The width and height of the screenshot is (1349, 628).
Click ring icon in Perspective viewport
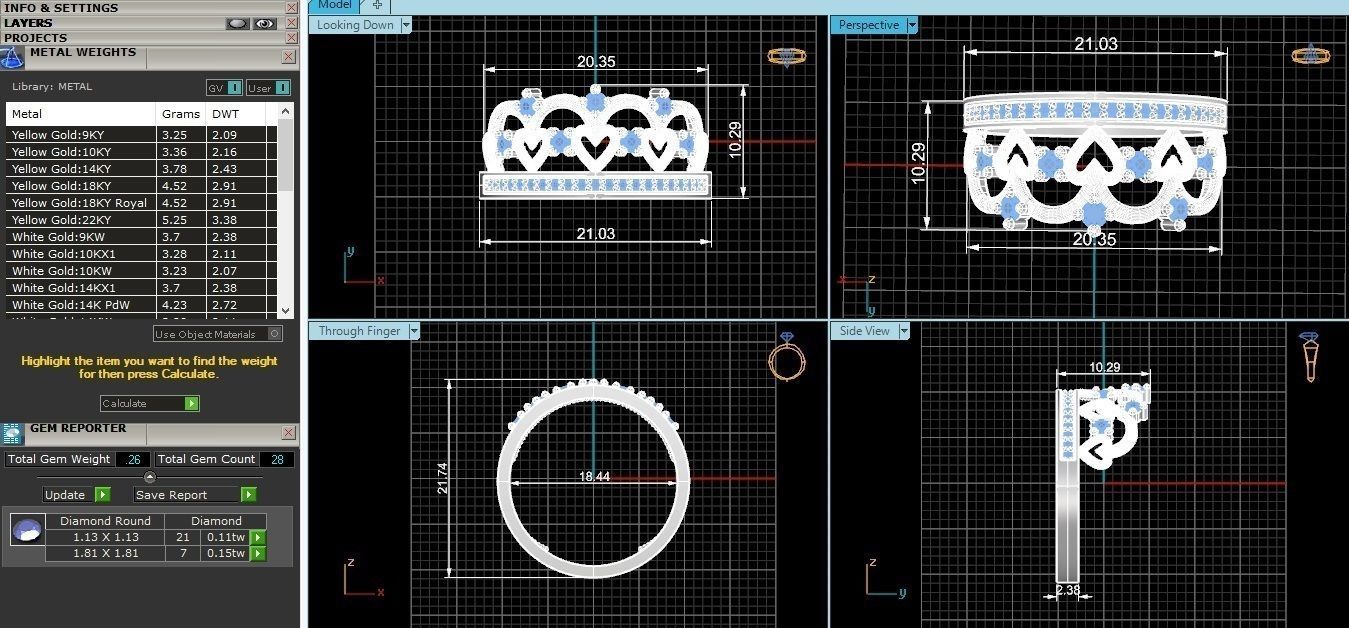point(1310,54)
